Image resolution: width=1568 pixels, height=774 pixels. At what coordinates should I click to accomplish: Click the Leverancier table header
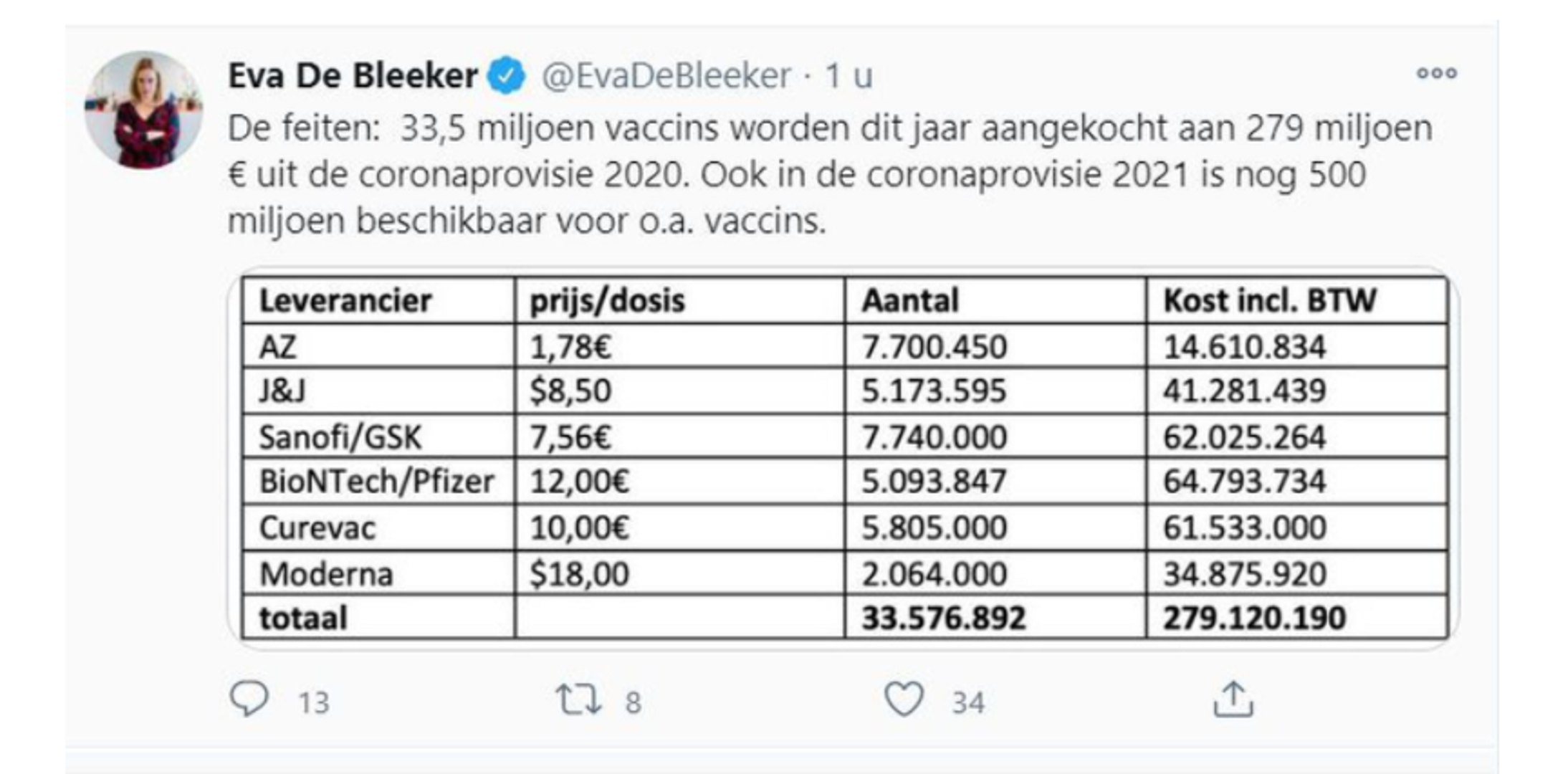point(345,301)
